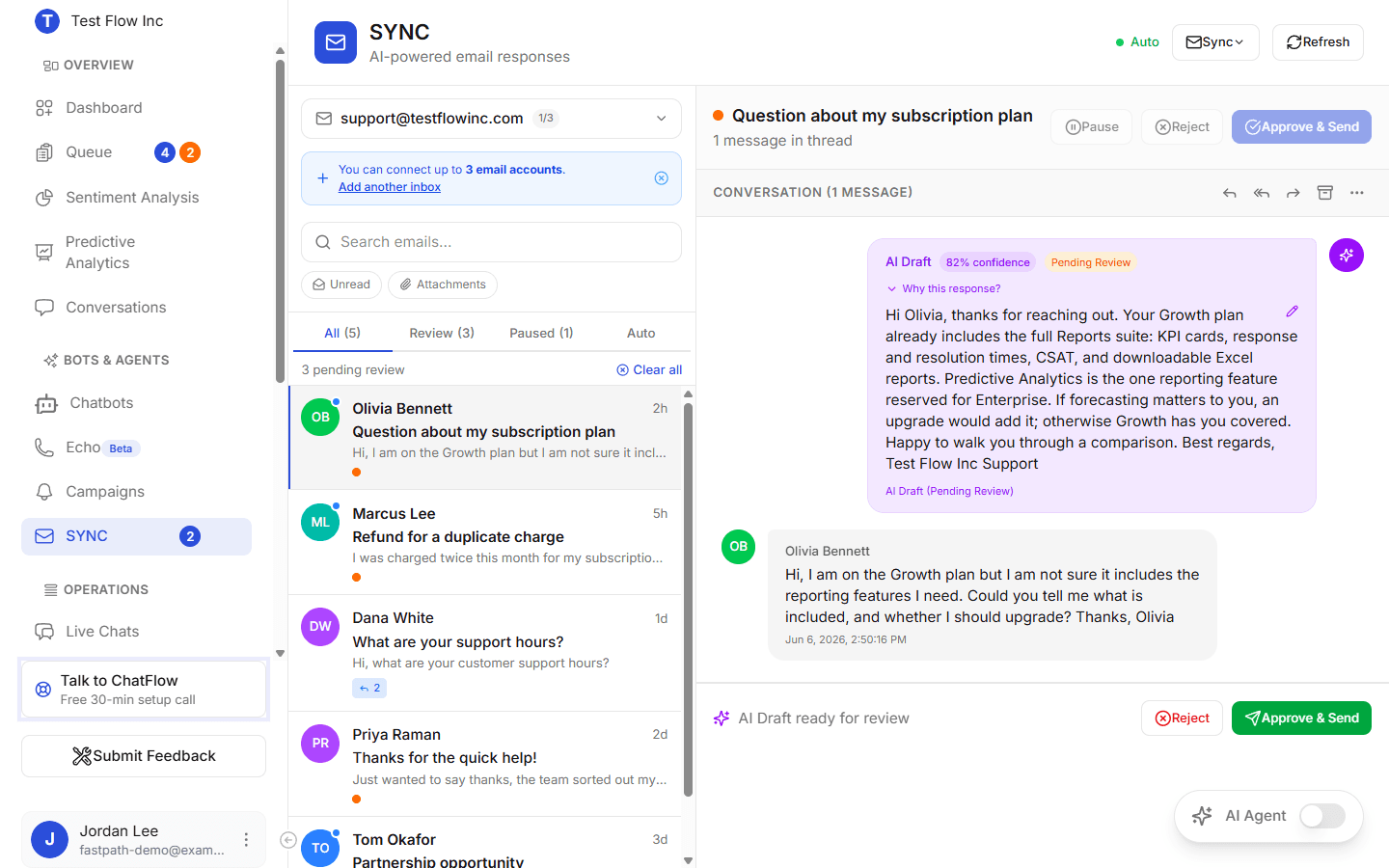Open Marcus Lee refund email

tap(485, 543)
